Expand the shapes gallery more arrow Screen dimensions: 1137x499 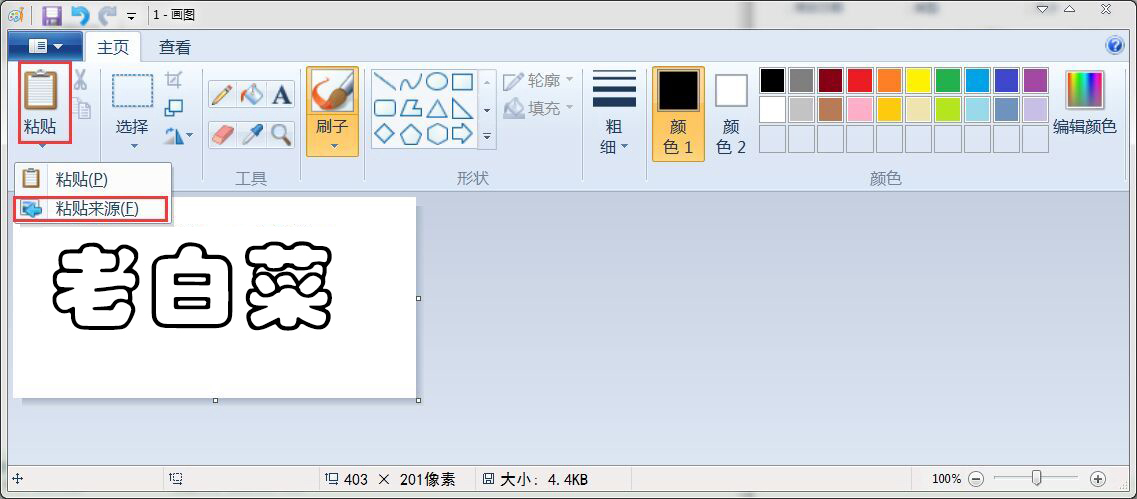tap(487, 136)
